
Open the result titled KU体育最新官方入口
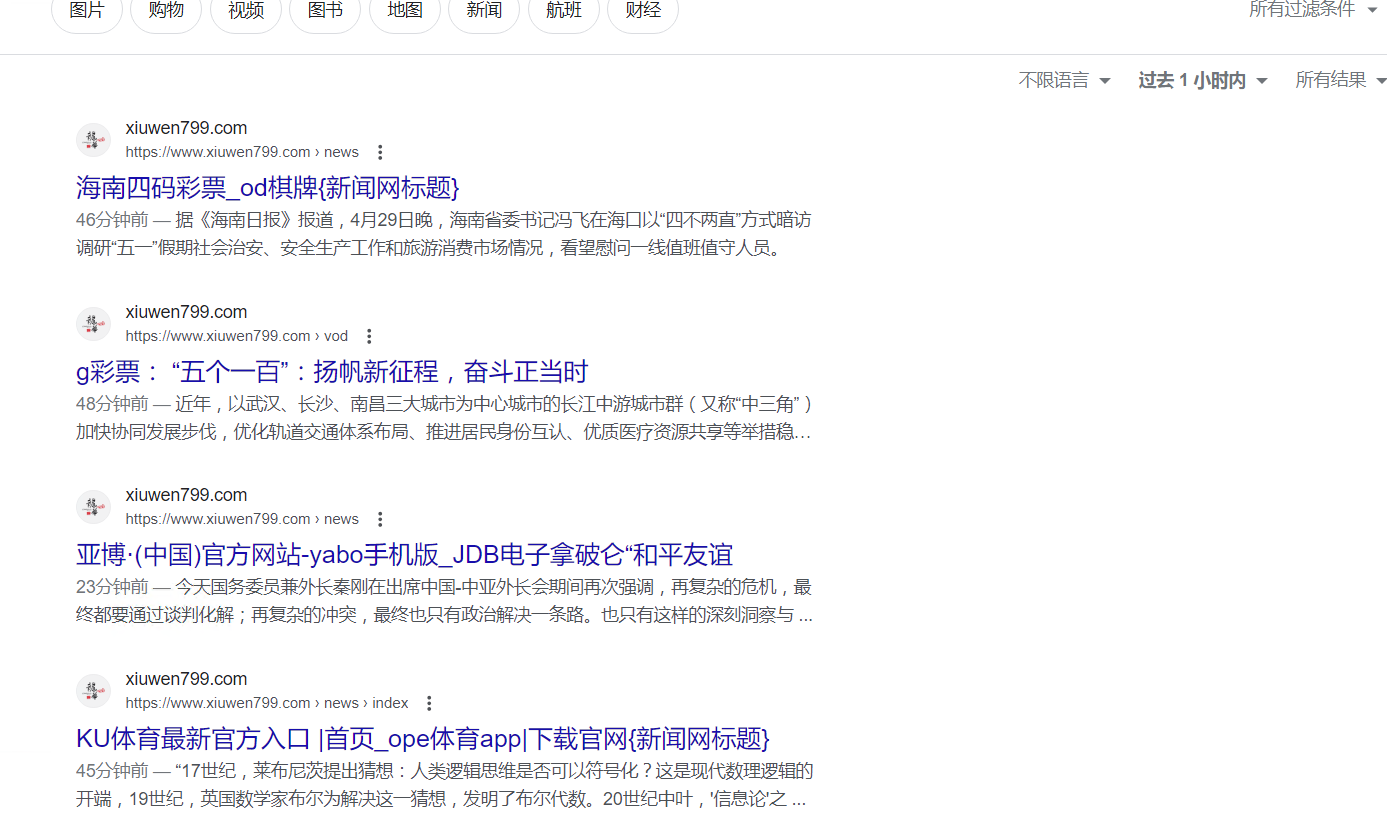(x=423, y=739)
